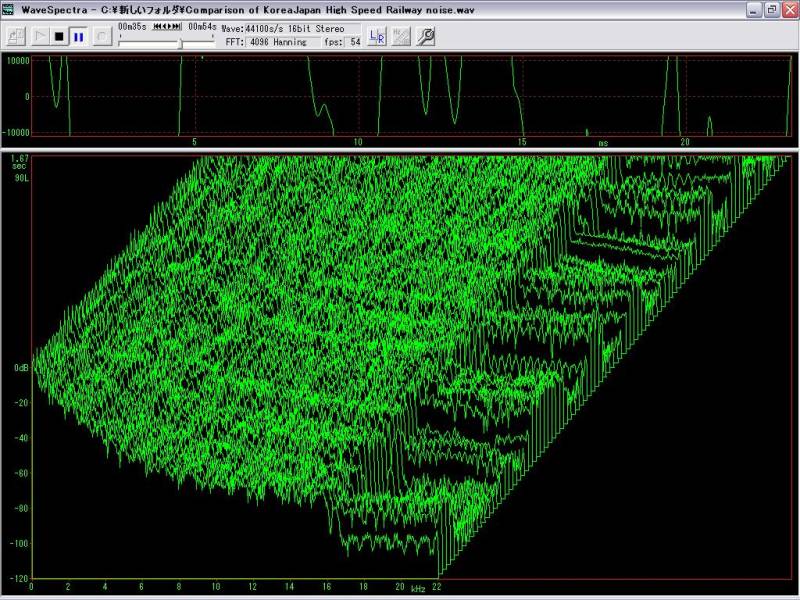Click the icon left of the wrench
Screen dimensions: 800x600
pos(401,37)
